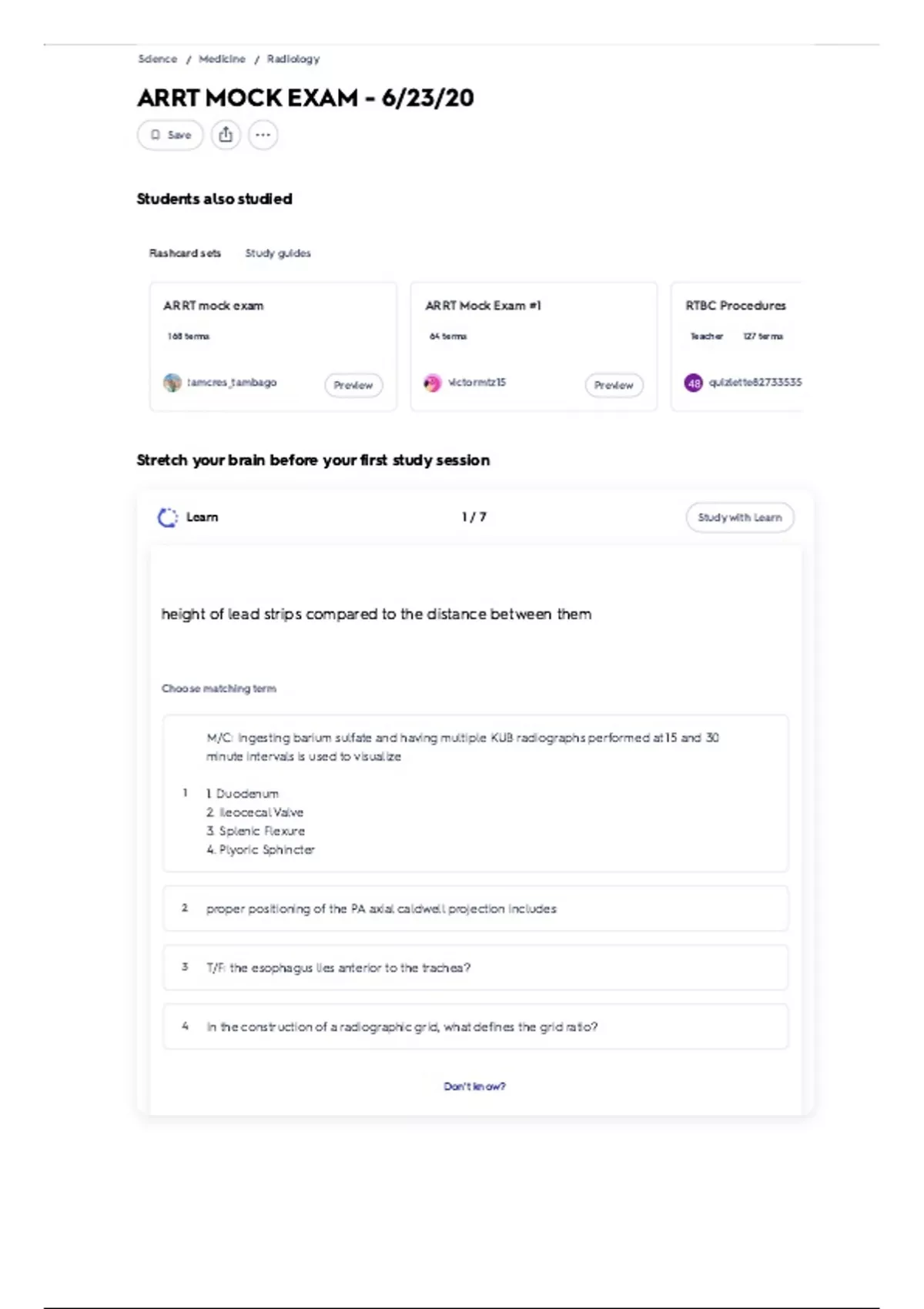924x1309 pixels.
Task: Select answer 2 about caldwell projection
Action: [475, 909]
